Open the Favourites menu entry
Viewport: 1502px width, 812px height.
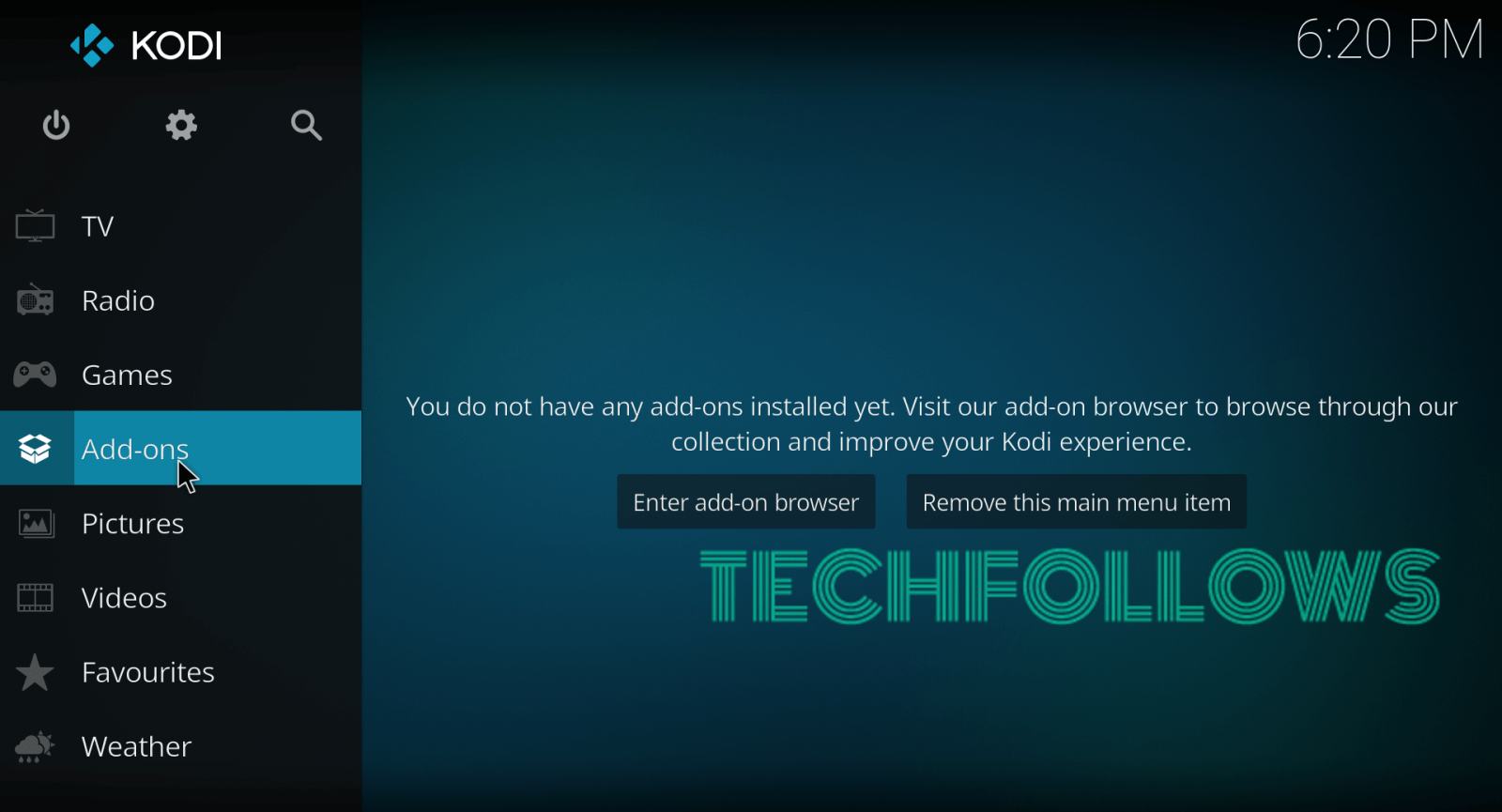[148, 672]
